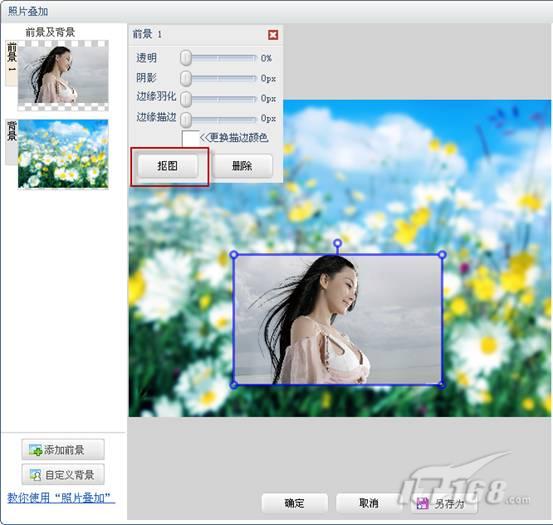This screenshot has height=525, width=553.
Task: Click the 添加前景 button
Action: (x=63, y=450)
